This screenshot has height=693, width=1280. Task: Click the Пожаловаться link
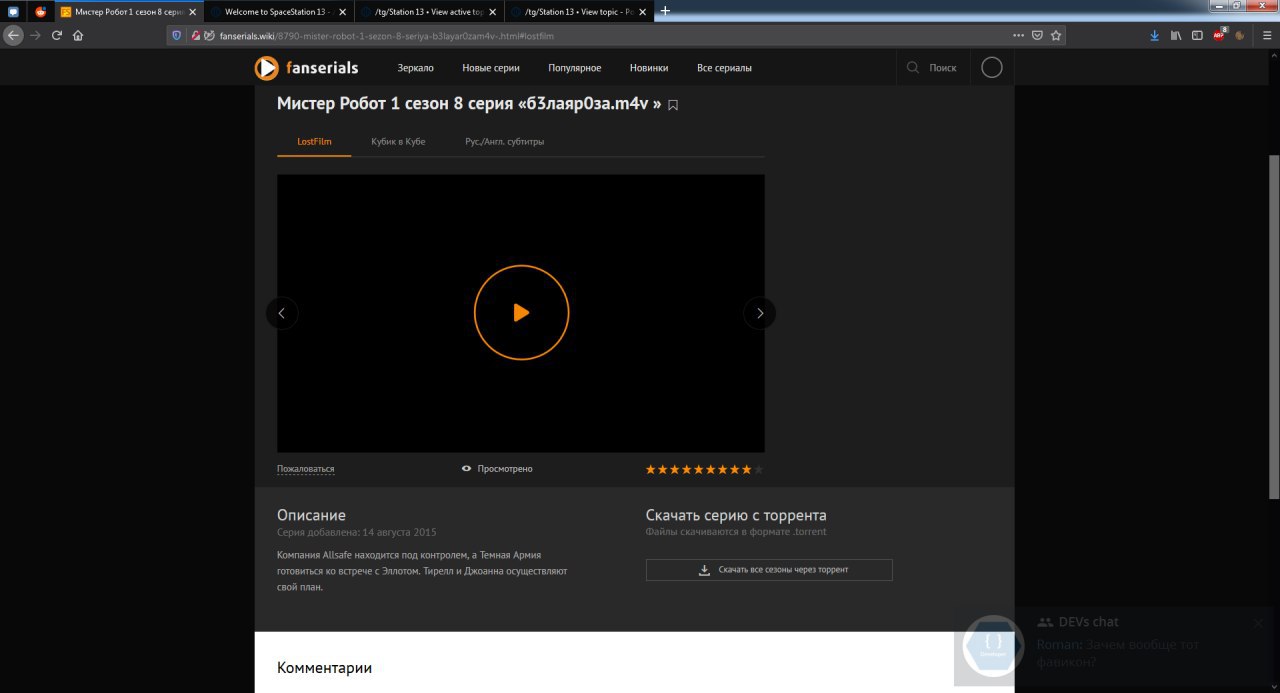[x=306, y=469]
